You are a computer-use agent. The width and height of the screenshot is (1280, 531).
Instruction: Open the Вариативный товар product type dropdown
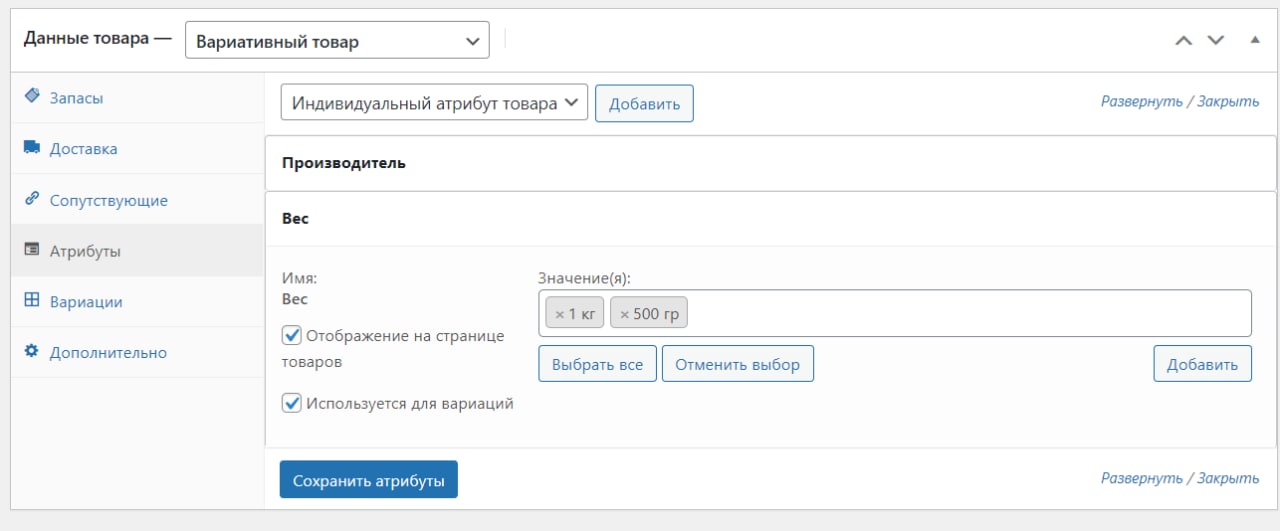pos(337,41)
